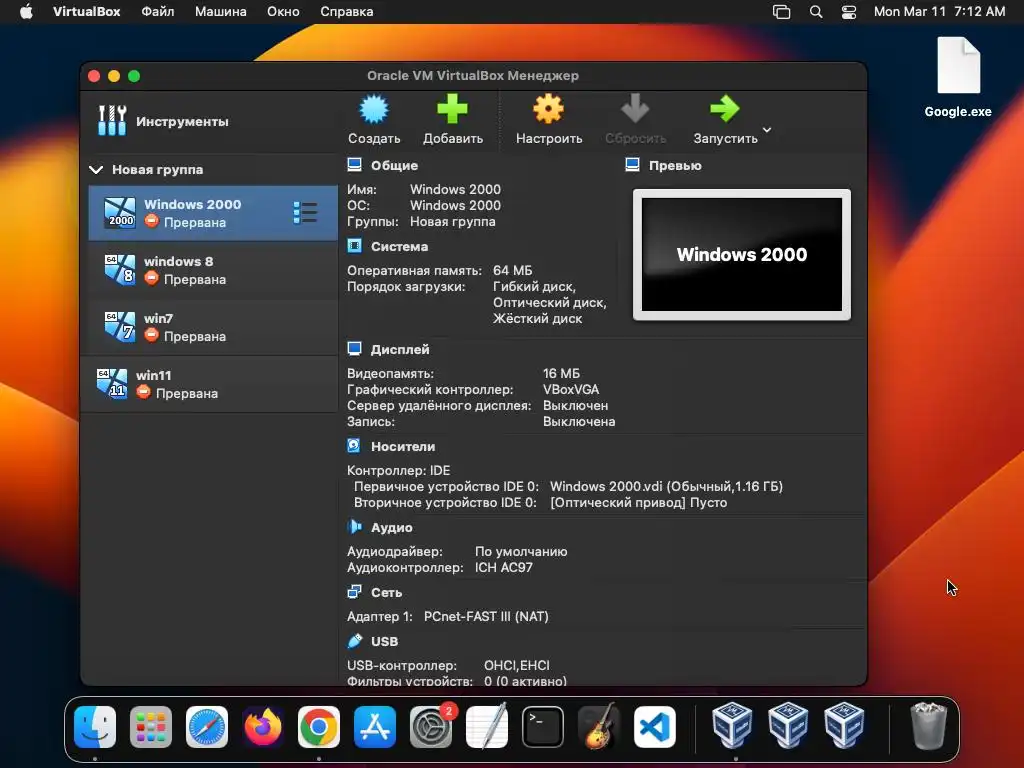The width and height of the screenshot is (1024, 768).
Task: Open the Запустить dropdown chevron
Action: tap(767, 129)
